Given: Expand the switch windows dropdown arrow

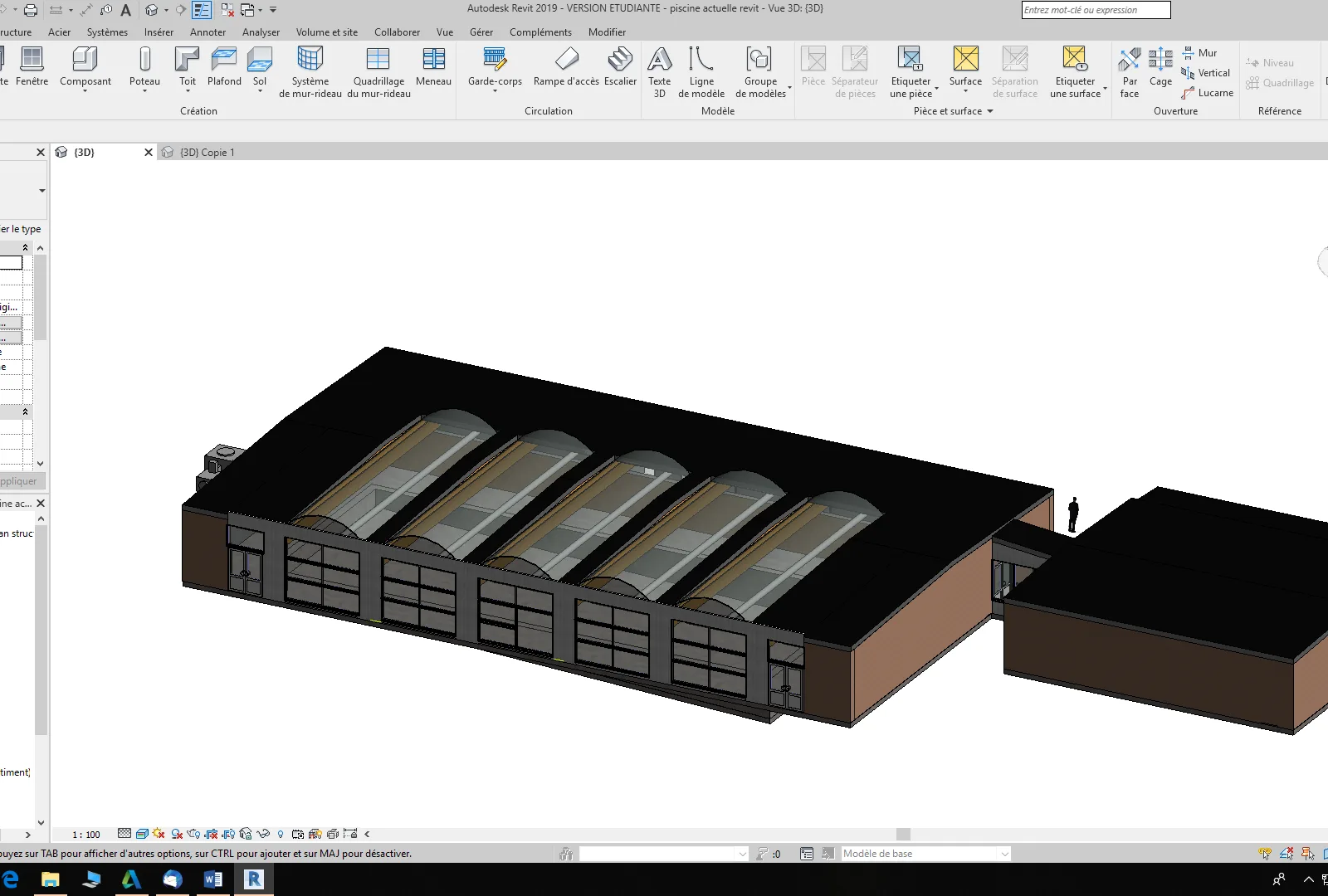Looking at the screenshot, I should tap(260, 10).
